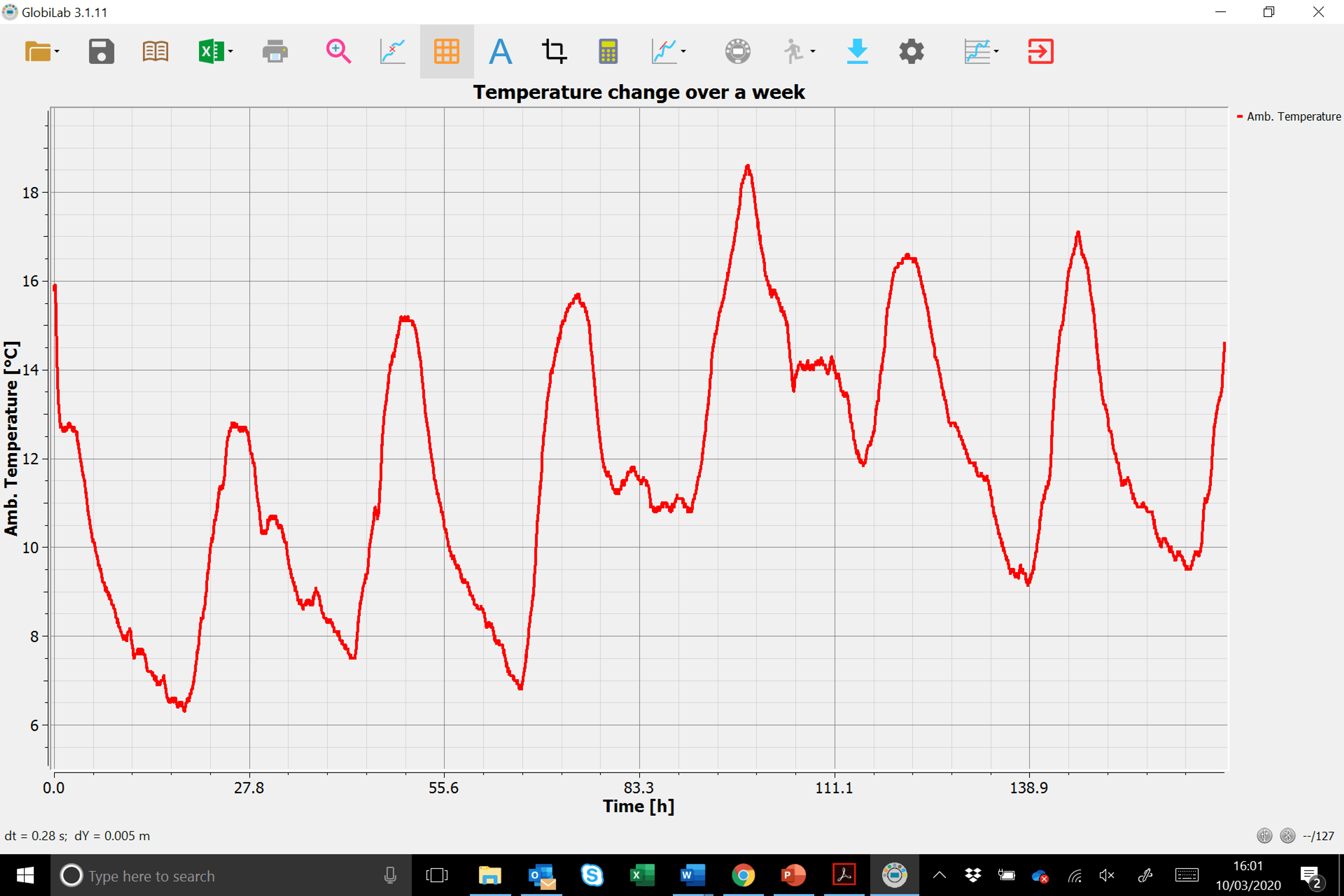Click the muted volume tray icon
The width and height of the screenshot is (1344, 896).
(1107, 875)
